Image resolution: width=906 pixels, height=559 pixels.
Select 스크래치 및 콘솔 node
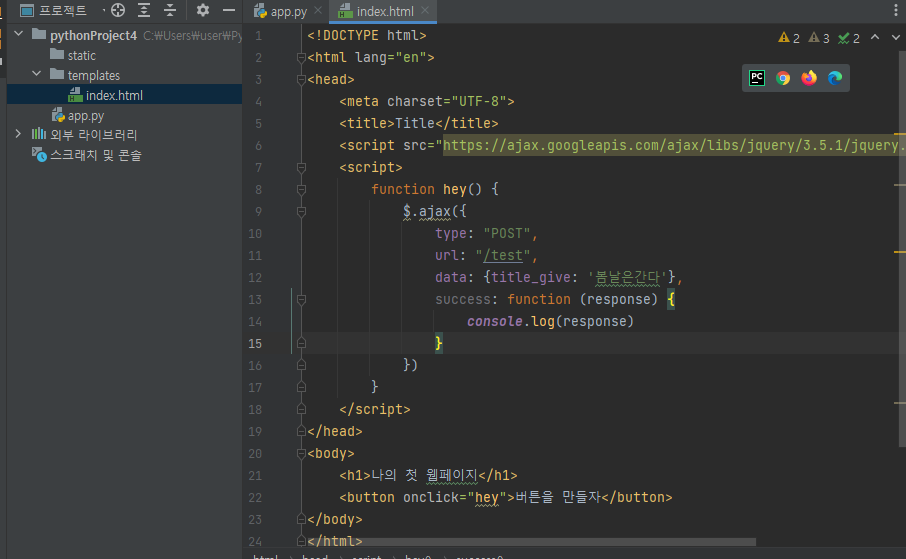[x=87, y=155]
